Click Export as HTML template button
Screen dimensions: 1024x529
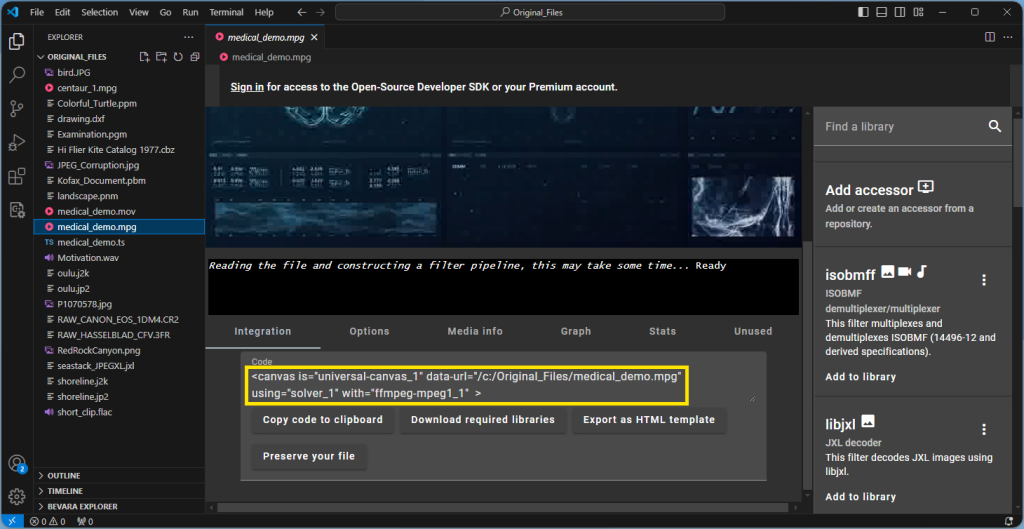click(649, 419)
